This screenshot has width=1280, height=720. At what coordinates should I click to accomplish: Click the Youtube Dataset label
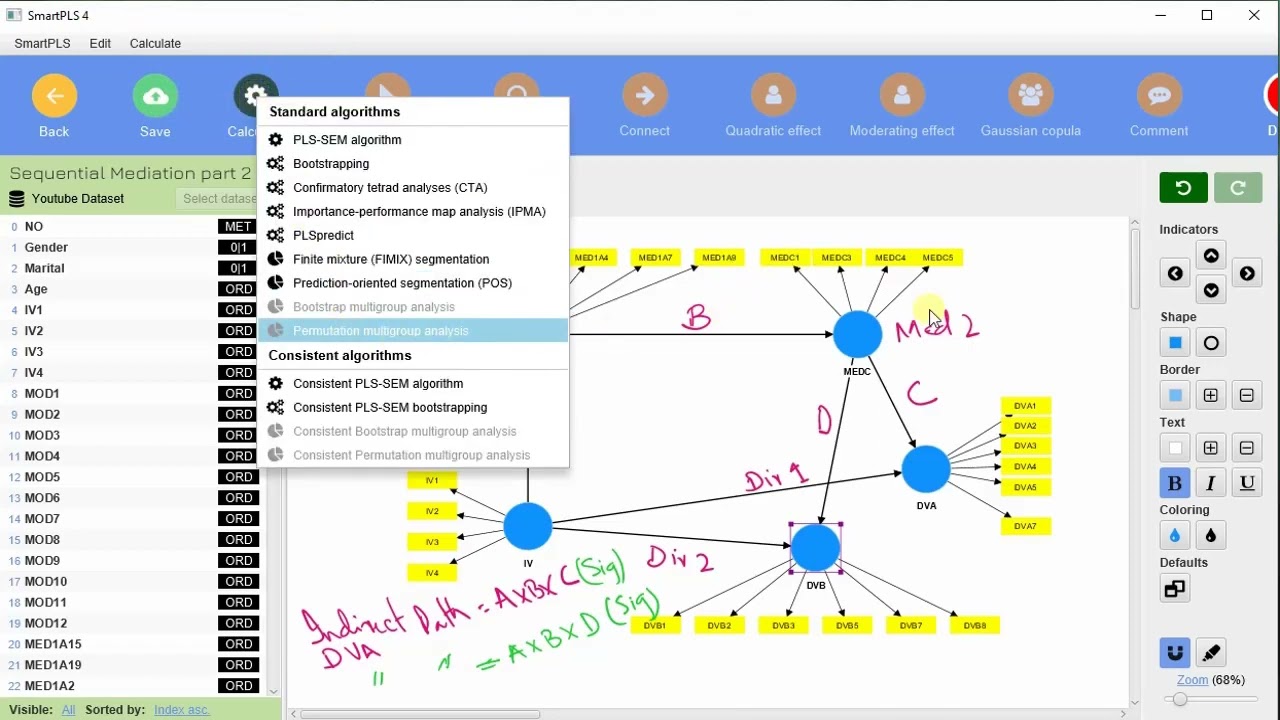(x=78, y=199)
